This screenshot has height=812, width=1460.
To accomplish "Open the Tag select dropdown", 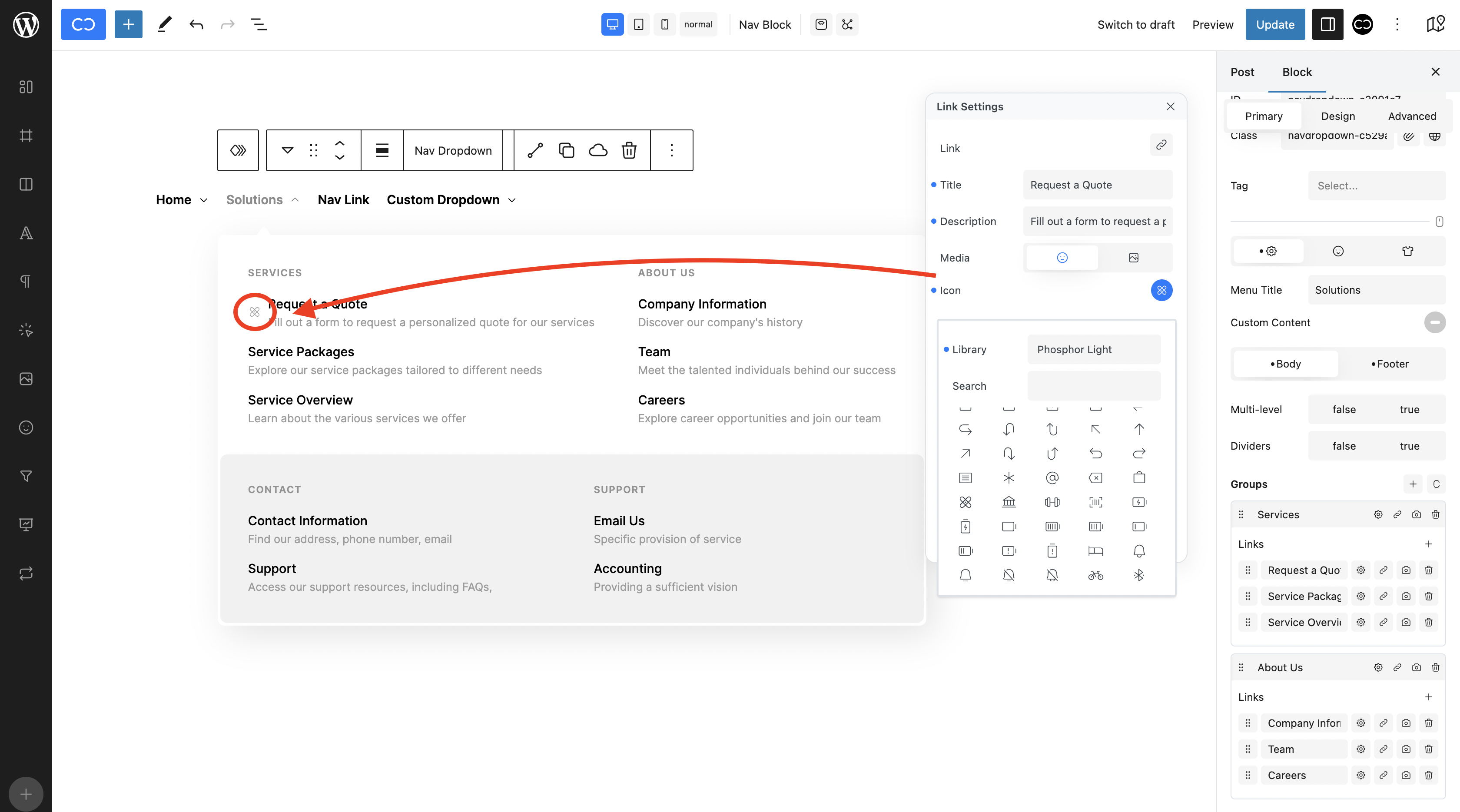I will point(1376,185).
